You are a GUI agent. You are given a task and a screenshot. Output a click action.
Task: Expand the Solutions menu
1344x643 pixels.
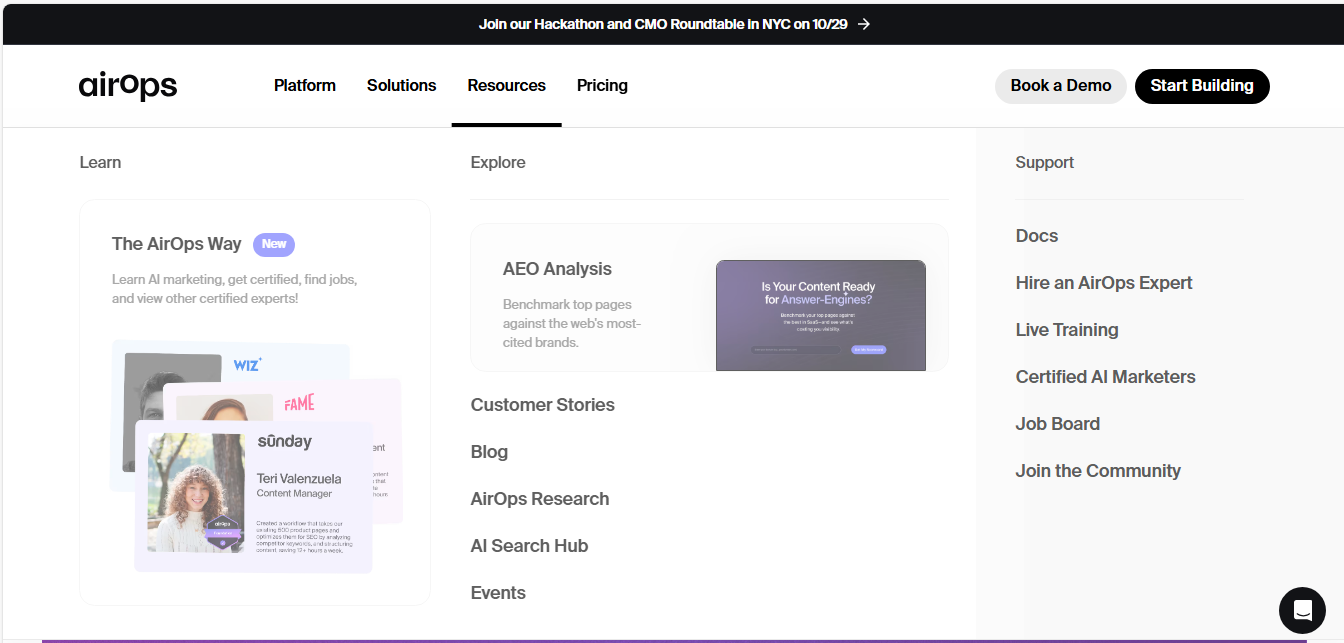coord(401,86)
